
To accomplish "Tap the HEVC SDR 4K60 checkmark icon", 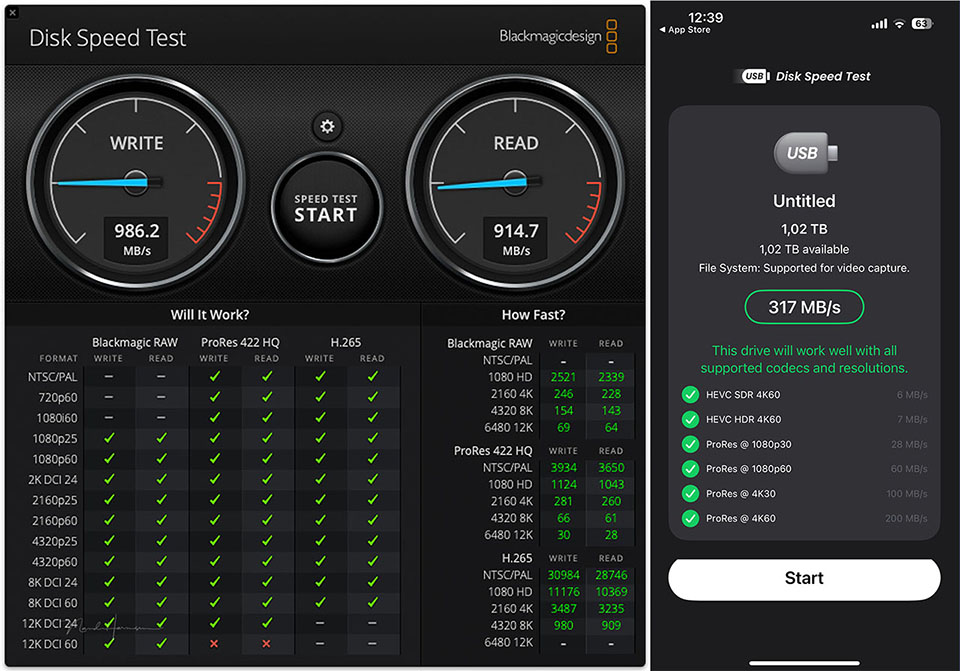I will (691, 395).
